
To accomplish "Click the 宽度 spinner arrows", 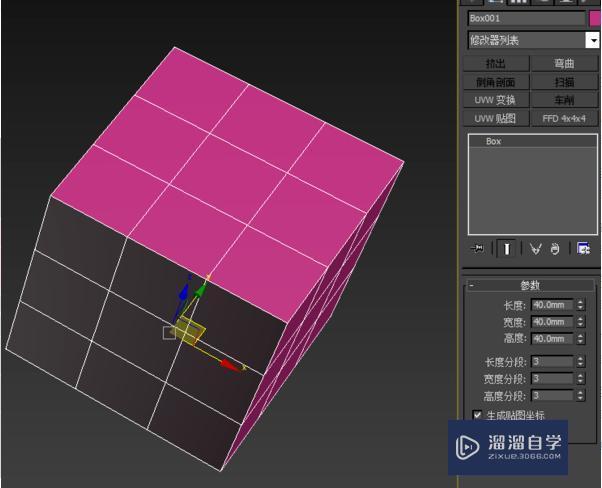I will (x=580, y=322).
